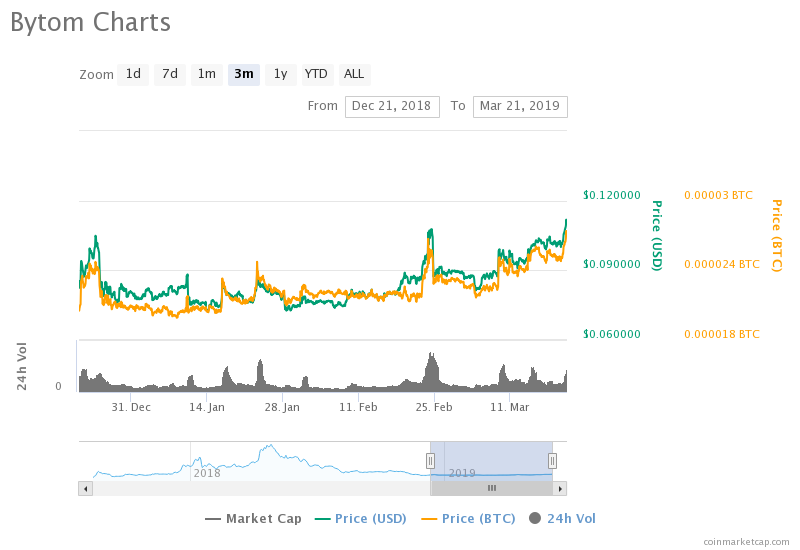This screenshot has height=550, width=800.
Task: Toggle Price (BTC) series in legend
Action: [468, 518]
